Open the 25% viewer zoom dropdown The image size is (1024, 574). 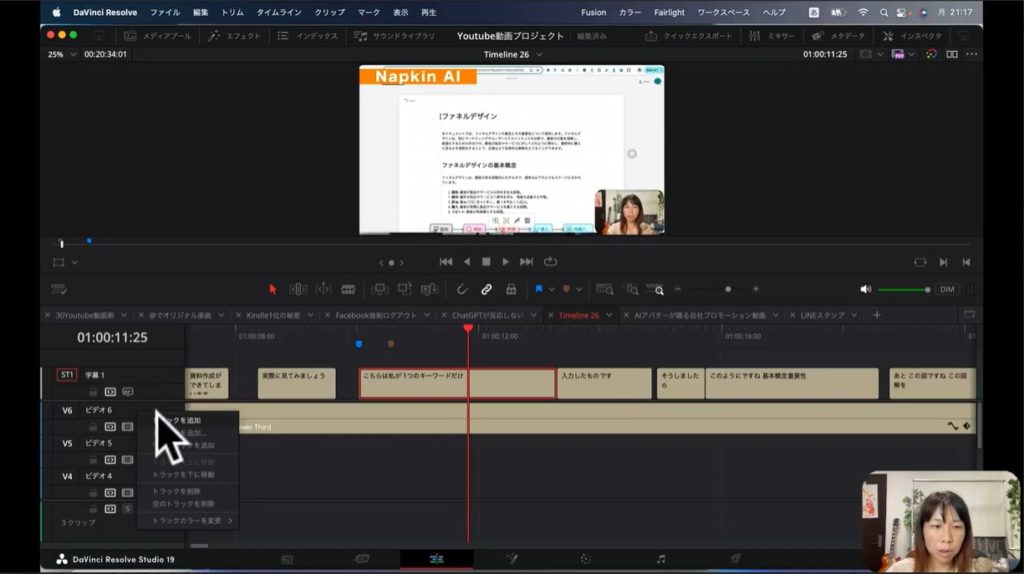tap(60, 54)
